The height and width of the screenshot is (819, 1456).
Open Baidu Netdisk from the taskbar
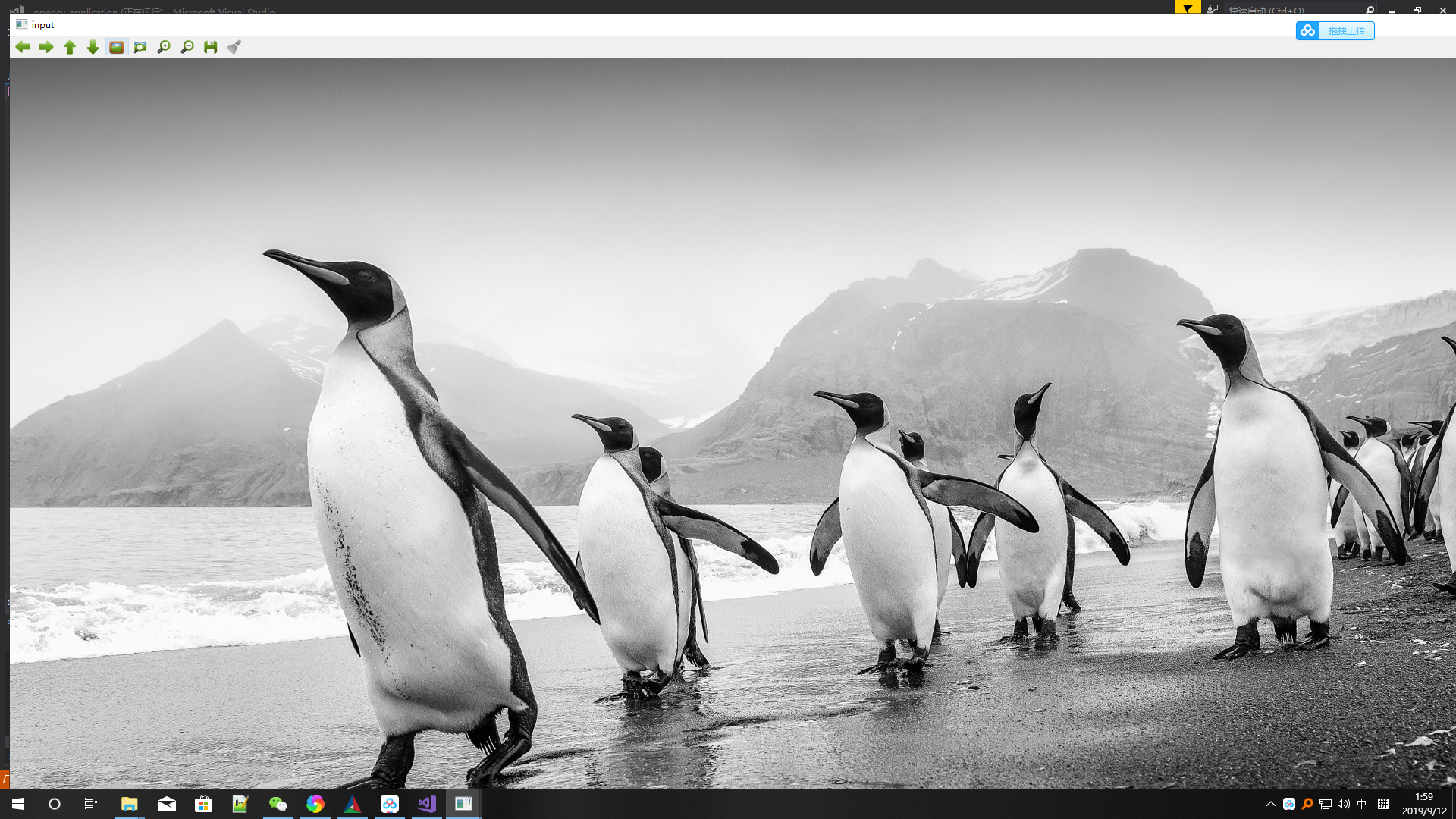coord(390,804)
